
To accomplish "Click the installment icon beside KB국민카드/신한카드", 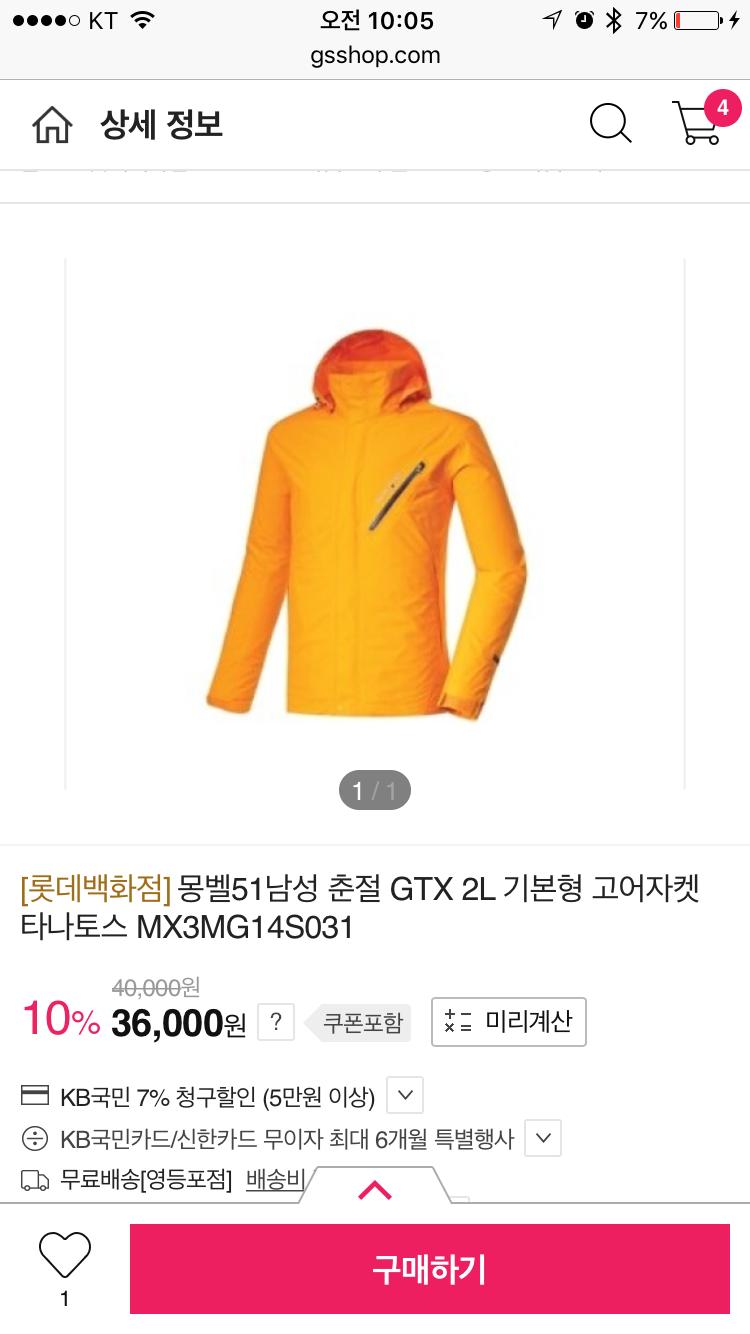I will 35,1138.
